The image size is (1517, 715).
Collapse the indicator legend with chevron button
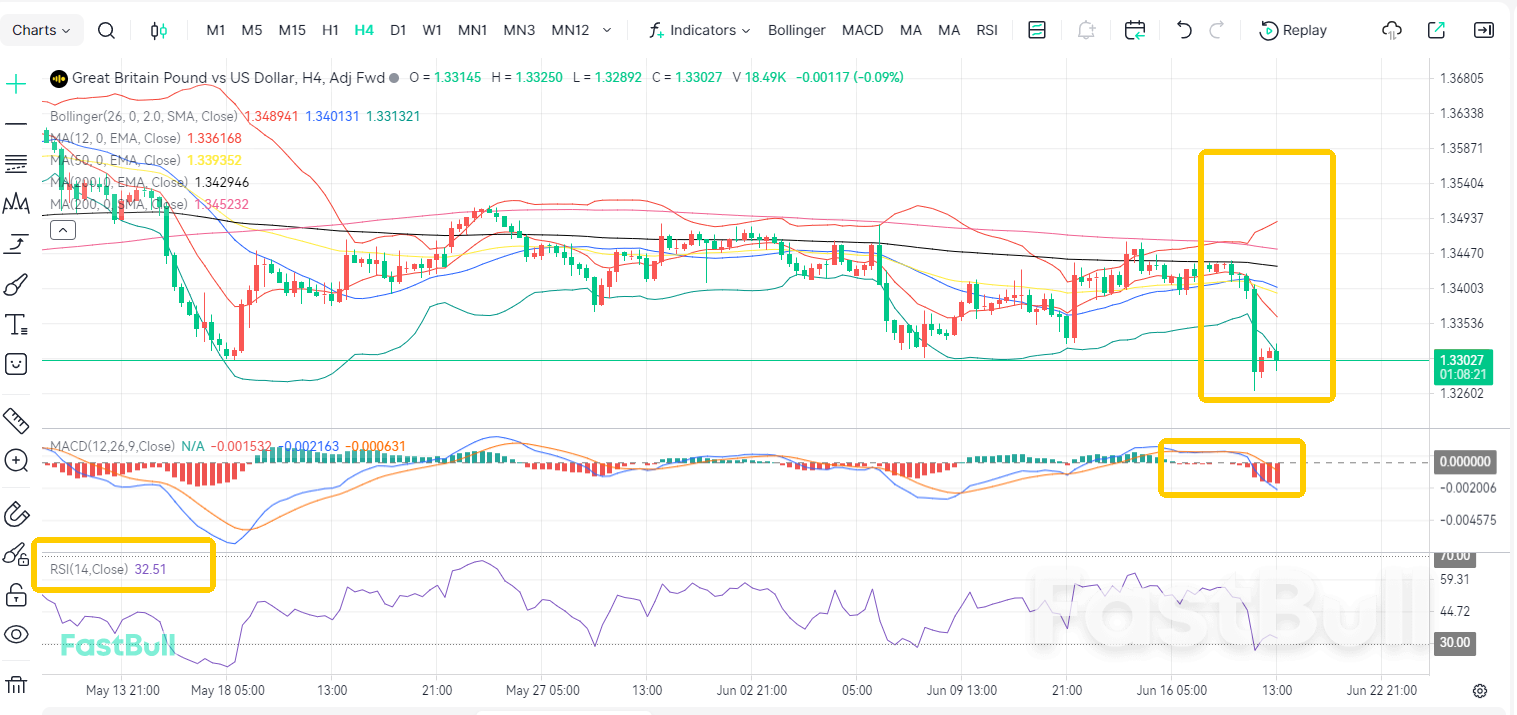tap(62, 230)
